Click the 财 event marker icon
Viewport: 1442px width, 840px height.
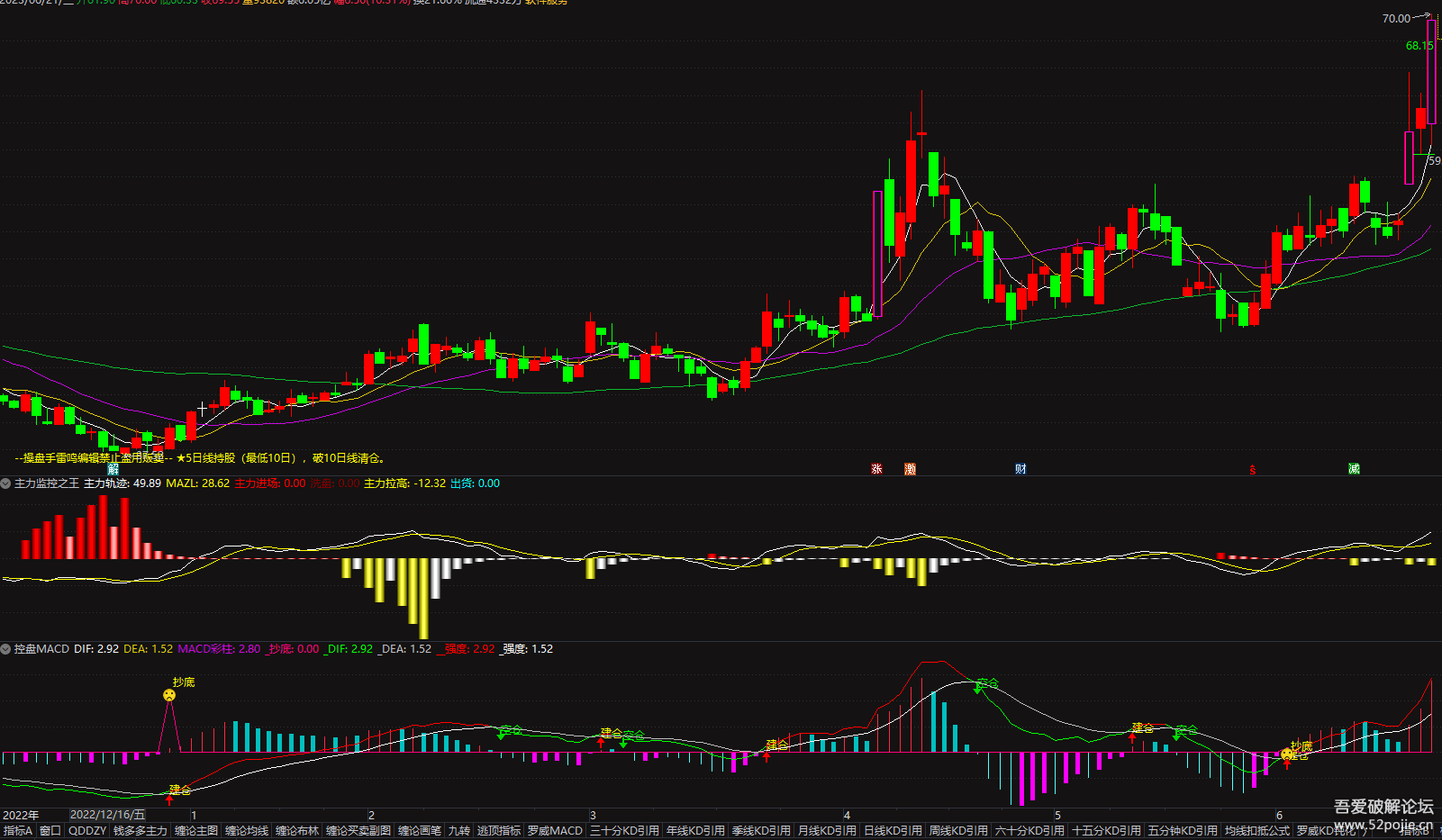tap(1020, 469)
